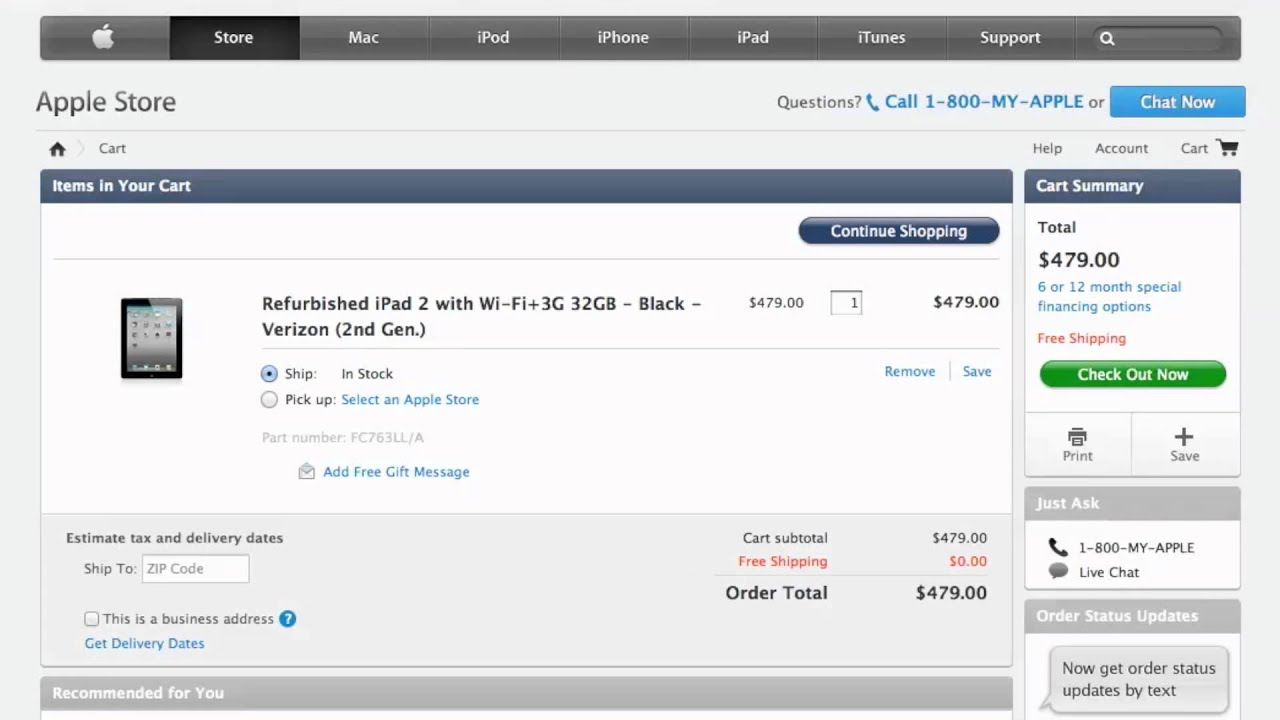Click the Continue Shopping button

coord(898,231)
